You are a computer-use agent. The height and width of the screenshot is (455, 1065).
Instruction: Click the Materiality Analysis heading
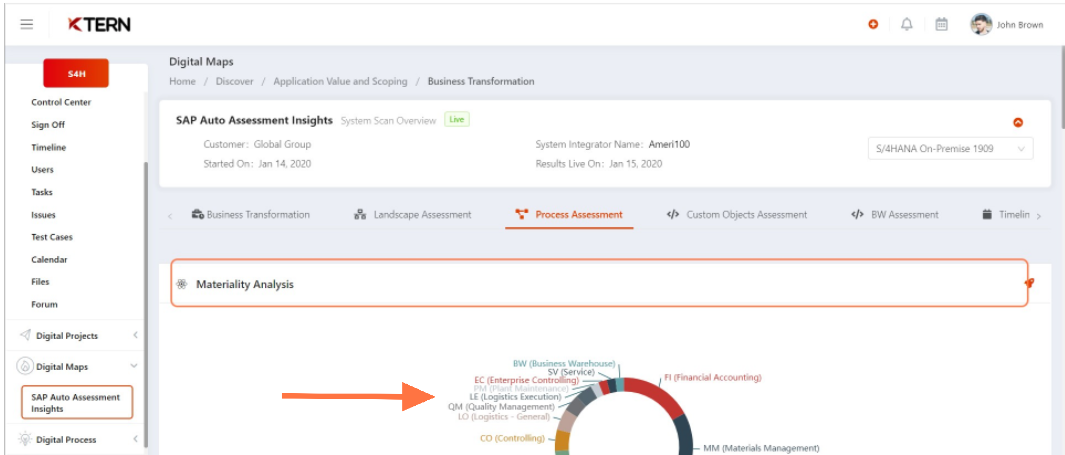tap(245, 285)
